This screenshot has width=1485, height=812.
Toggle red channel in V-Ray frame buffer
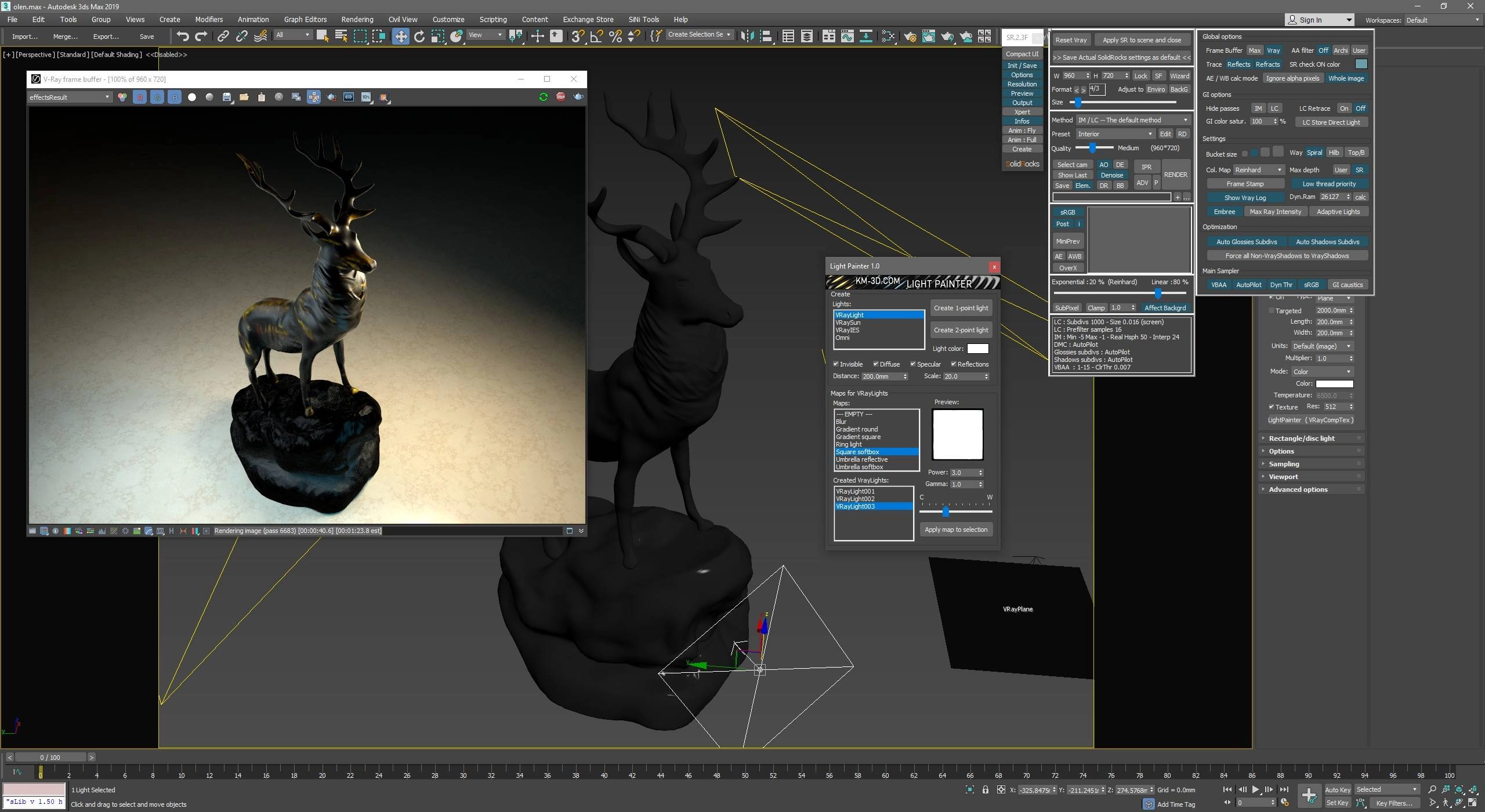140,97
